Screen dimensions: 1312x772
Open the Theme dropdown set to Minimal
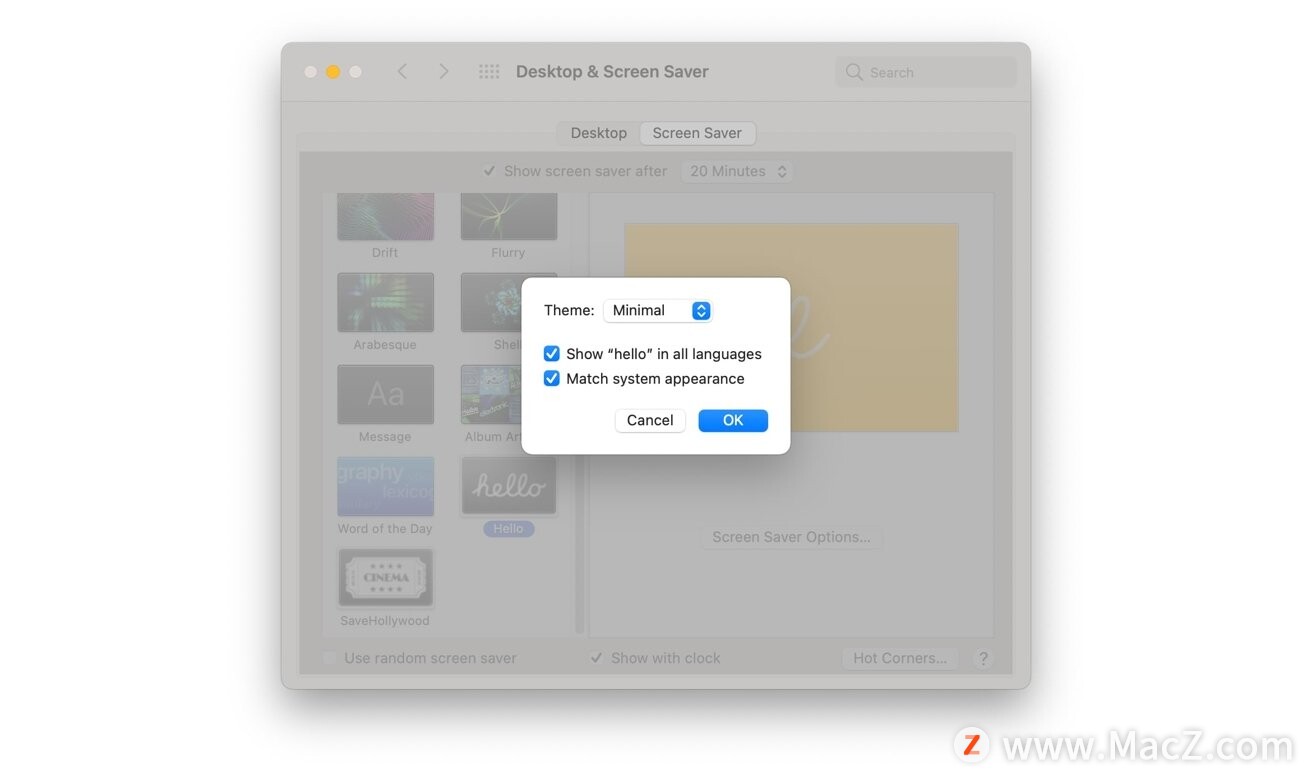[657, 311]
